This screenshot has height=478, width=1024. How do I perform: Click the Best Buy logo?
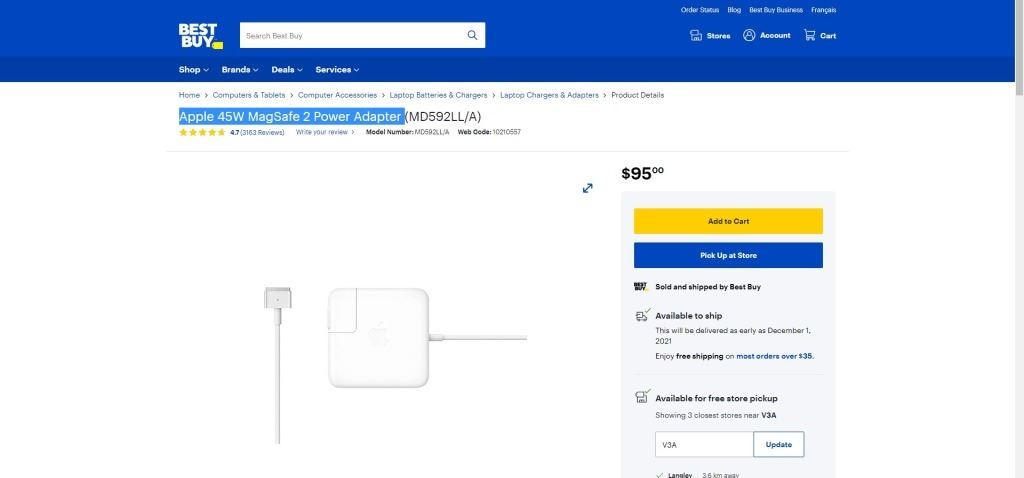click(200, 36)
